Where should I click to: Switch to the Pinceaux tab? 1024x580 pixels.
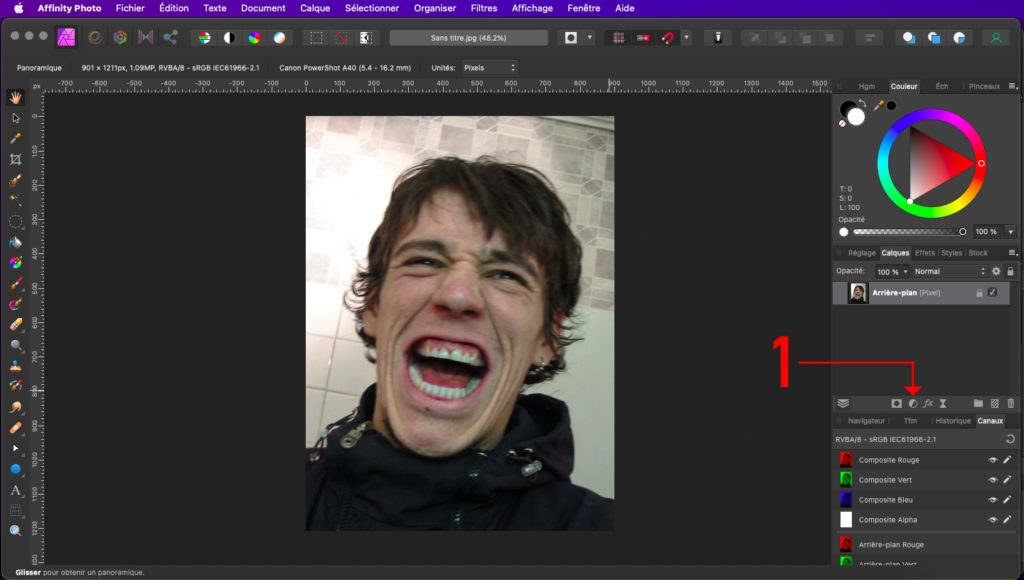984,86
